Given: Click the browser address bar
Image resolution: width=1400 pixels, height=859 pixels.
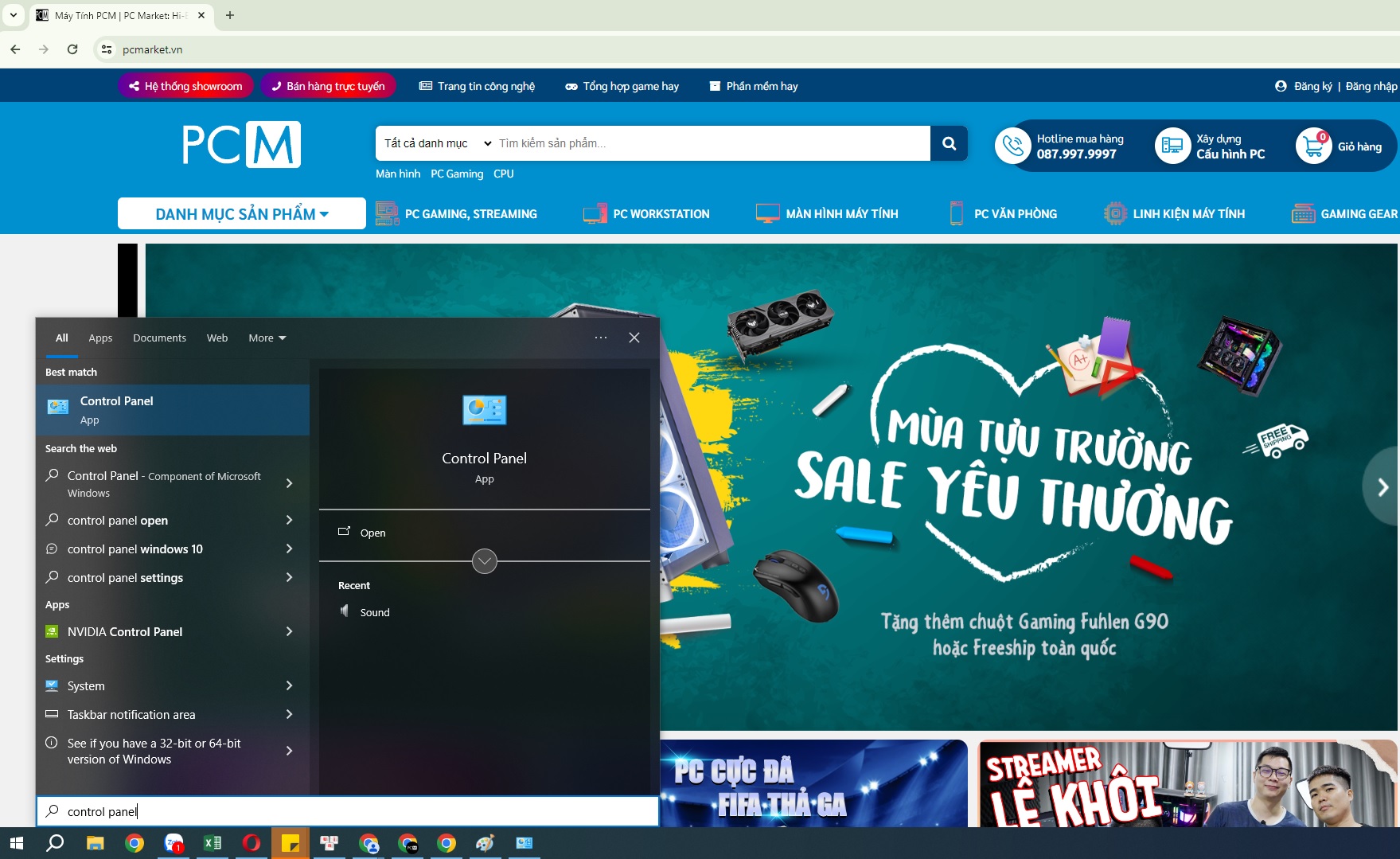Looking at the screenshot, I should pyautogui.click(x=748, y=49).
